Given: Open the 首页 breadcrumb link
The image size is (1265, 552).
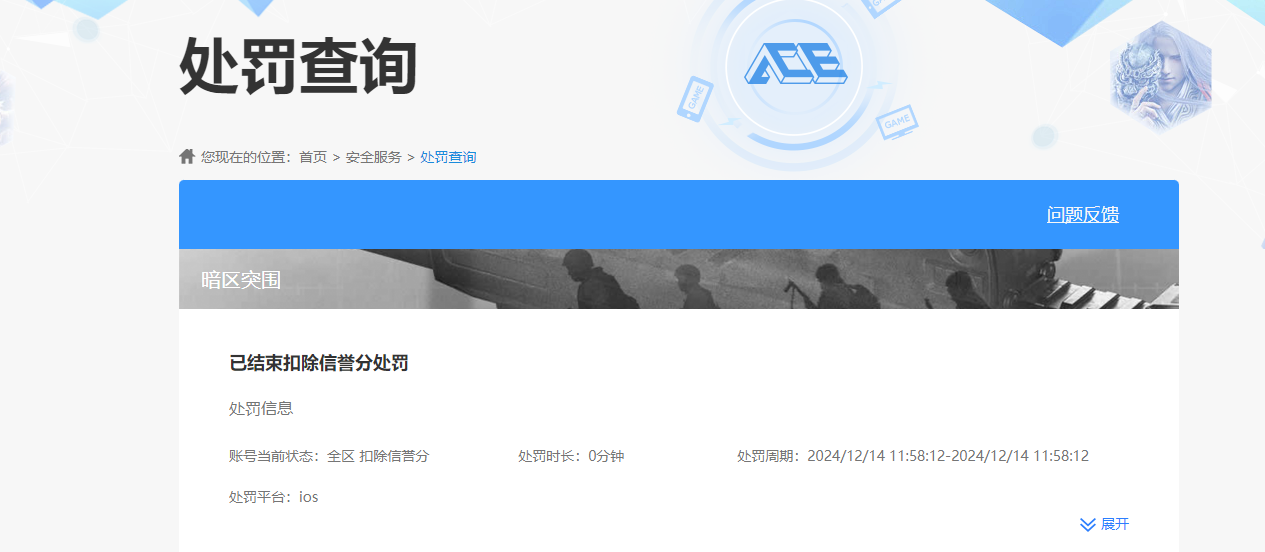Looking at the screenshot, I should tap(313, 157).
